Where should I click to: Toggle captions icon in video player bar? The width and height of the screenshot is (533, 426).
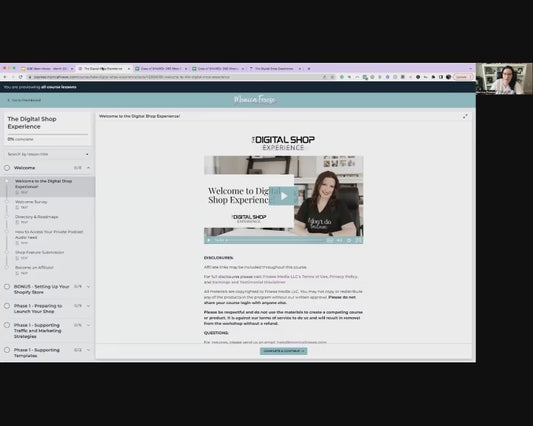click(x=329, y=240)
